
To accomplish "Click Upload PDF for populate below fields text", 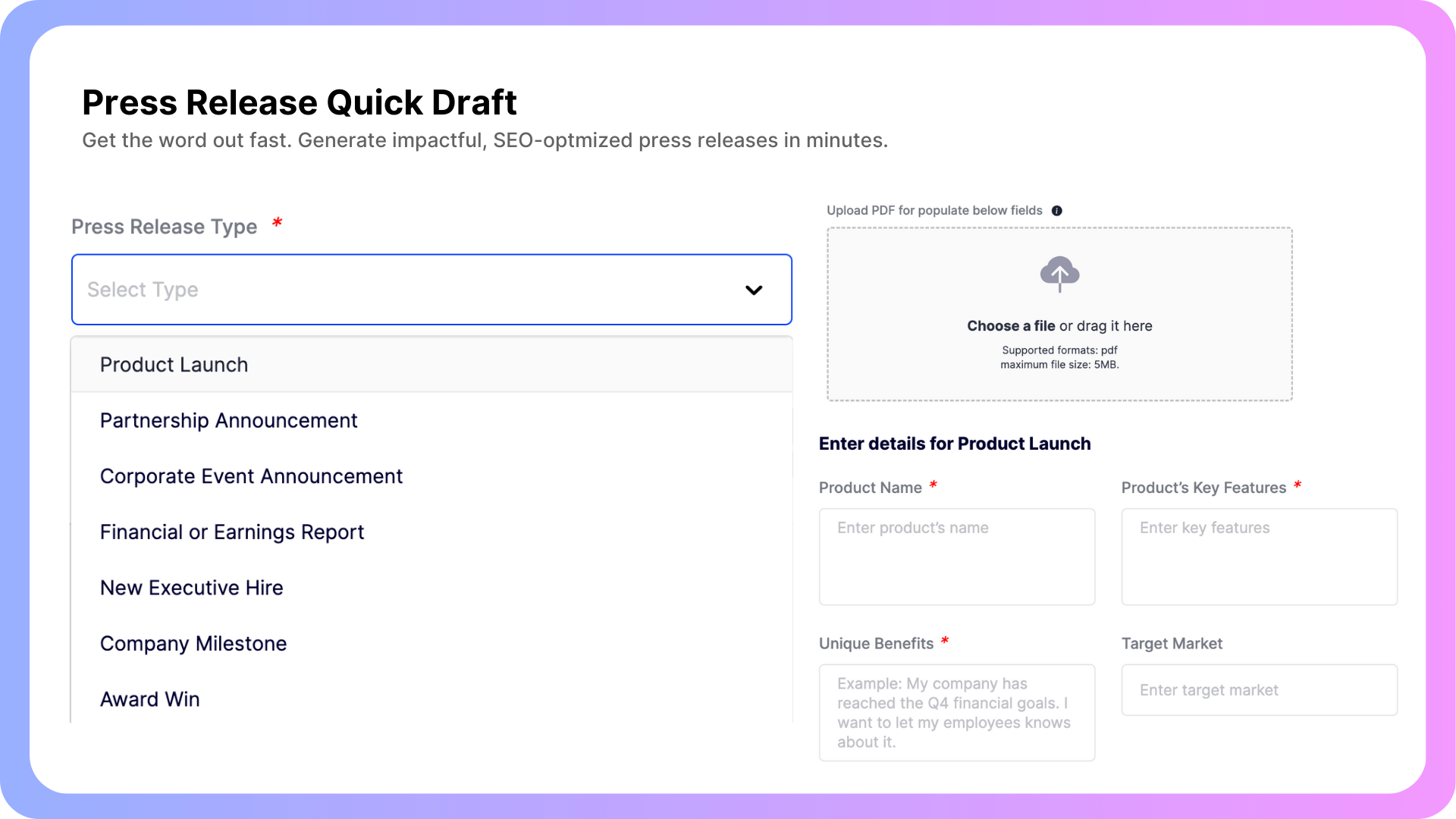I will coord(934,211).
